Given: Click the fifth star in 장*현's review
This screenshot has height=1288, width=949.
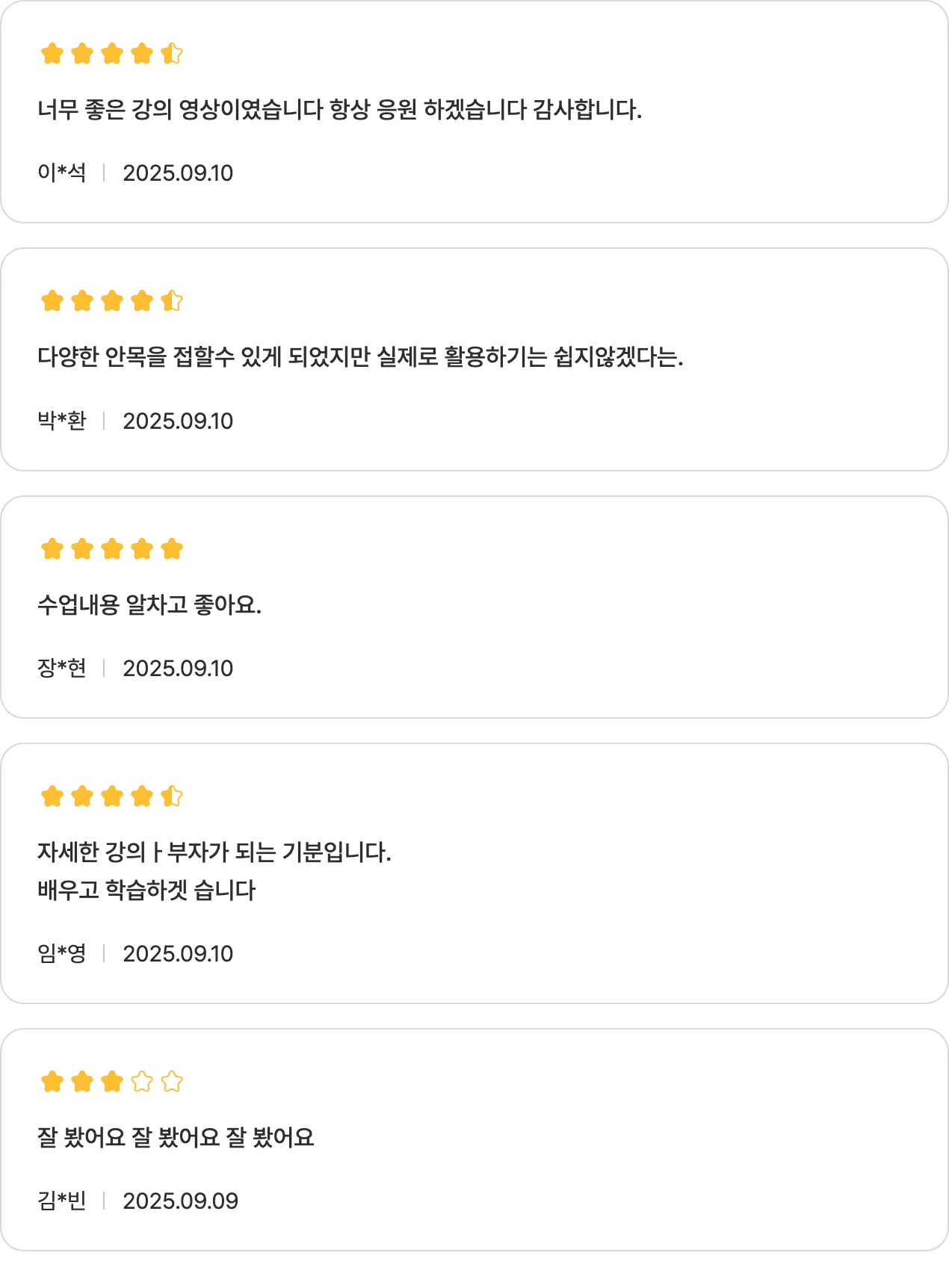Looking at the screenshot, I should (x=172, y=549).
